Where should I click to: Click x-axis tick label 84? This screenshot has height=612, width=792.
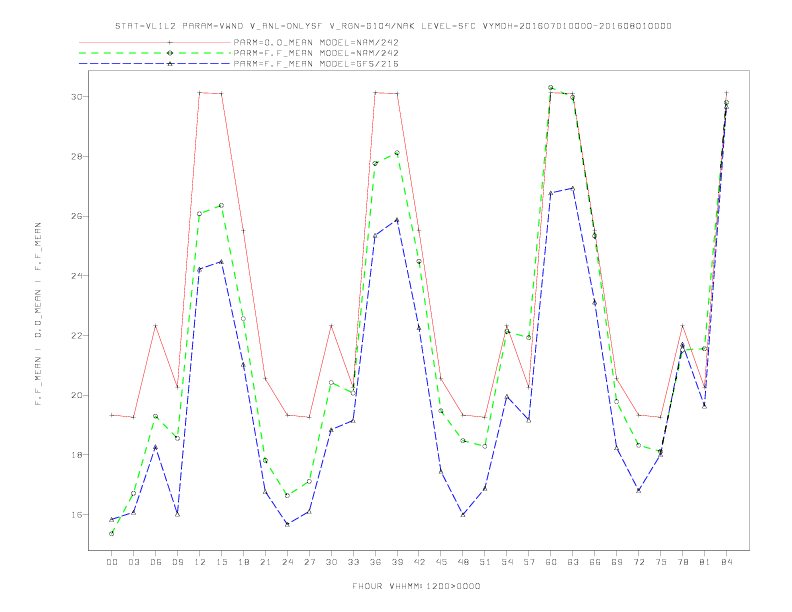click(727, 562)
